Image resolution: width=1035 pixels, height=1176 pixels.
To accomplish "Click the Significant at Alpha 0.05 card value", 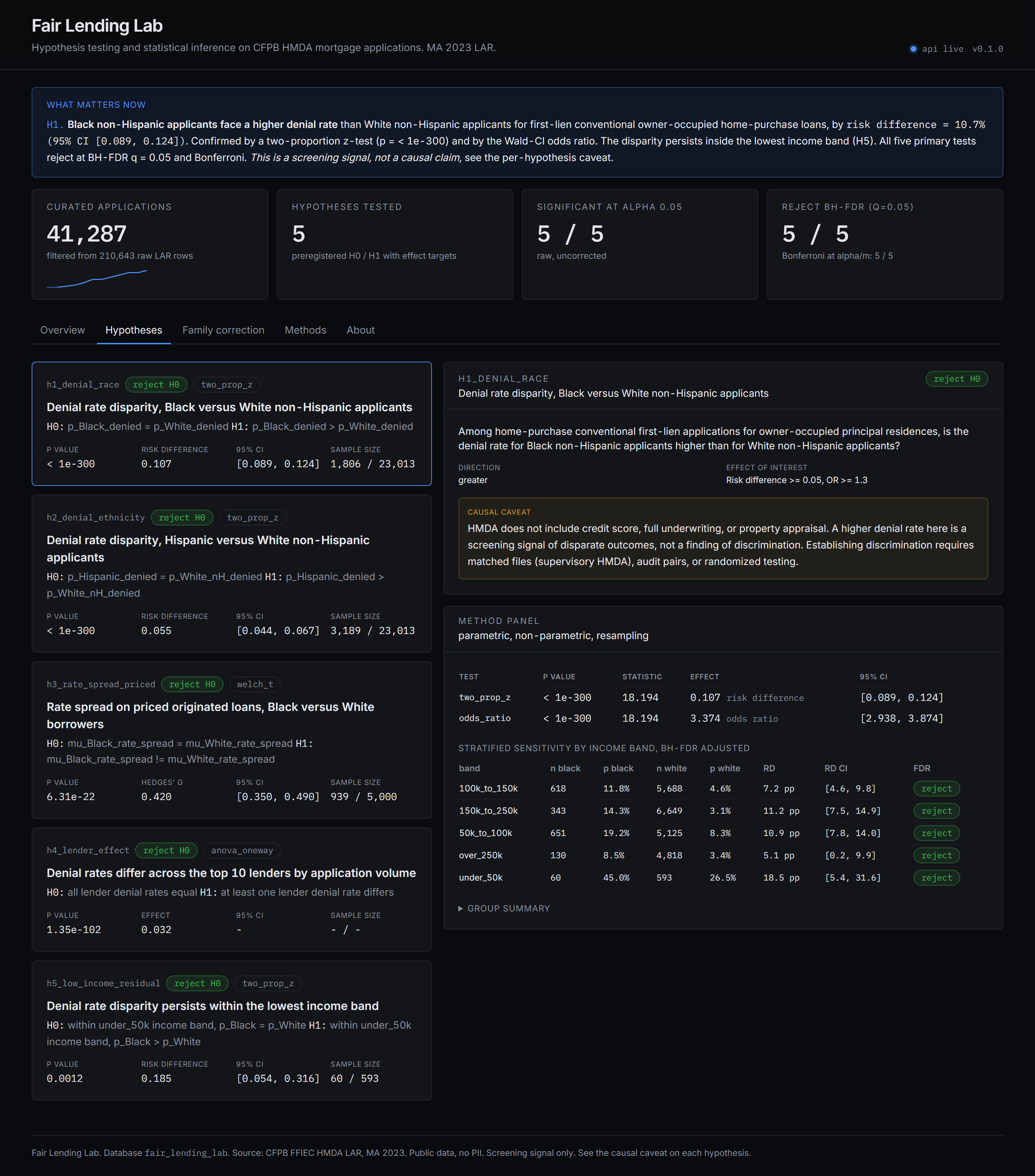I will (570, 234).
